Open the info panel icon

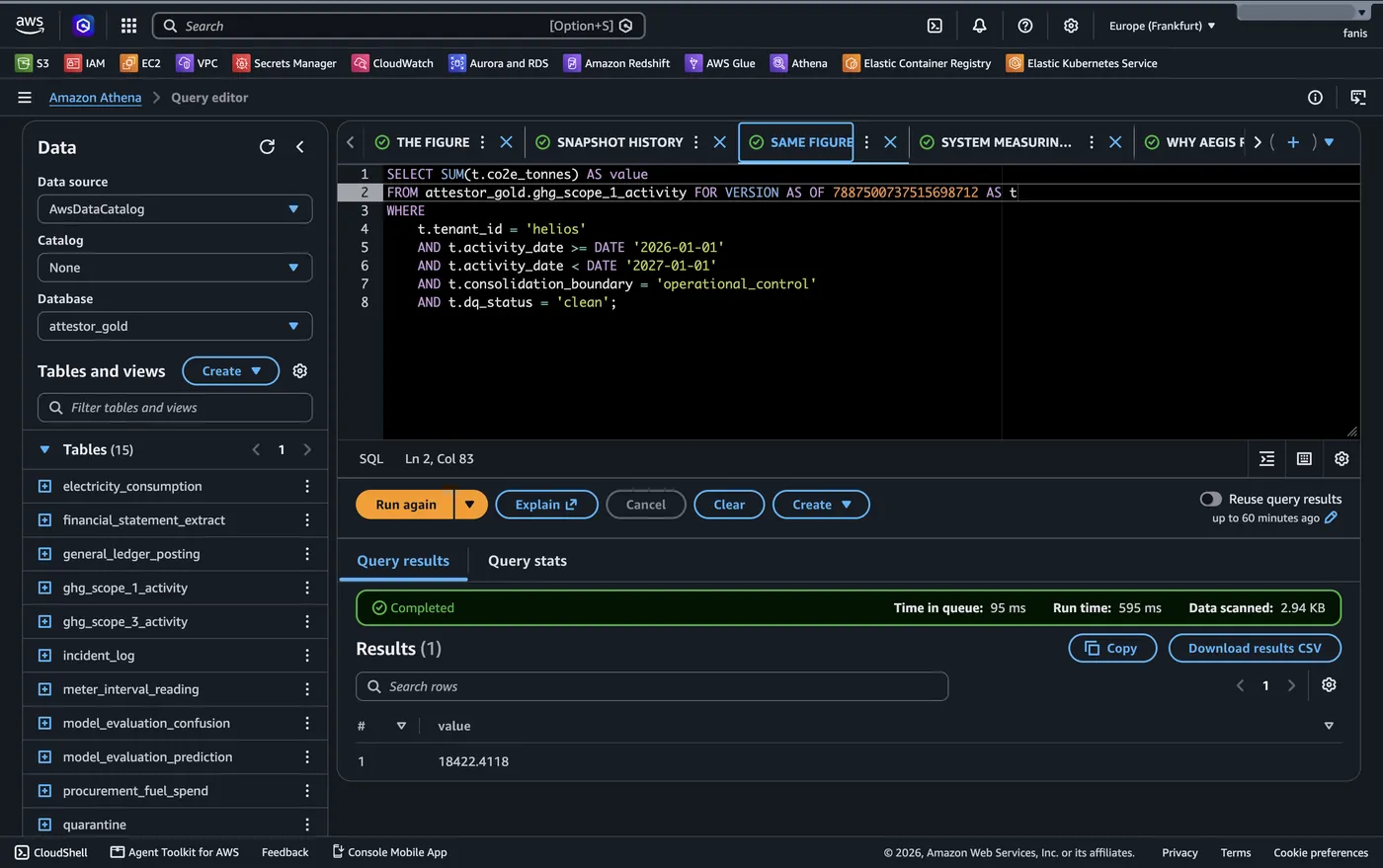[1315, 98]
